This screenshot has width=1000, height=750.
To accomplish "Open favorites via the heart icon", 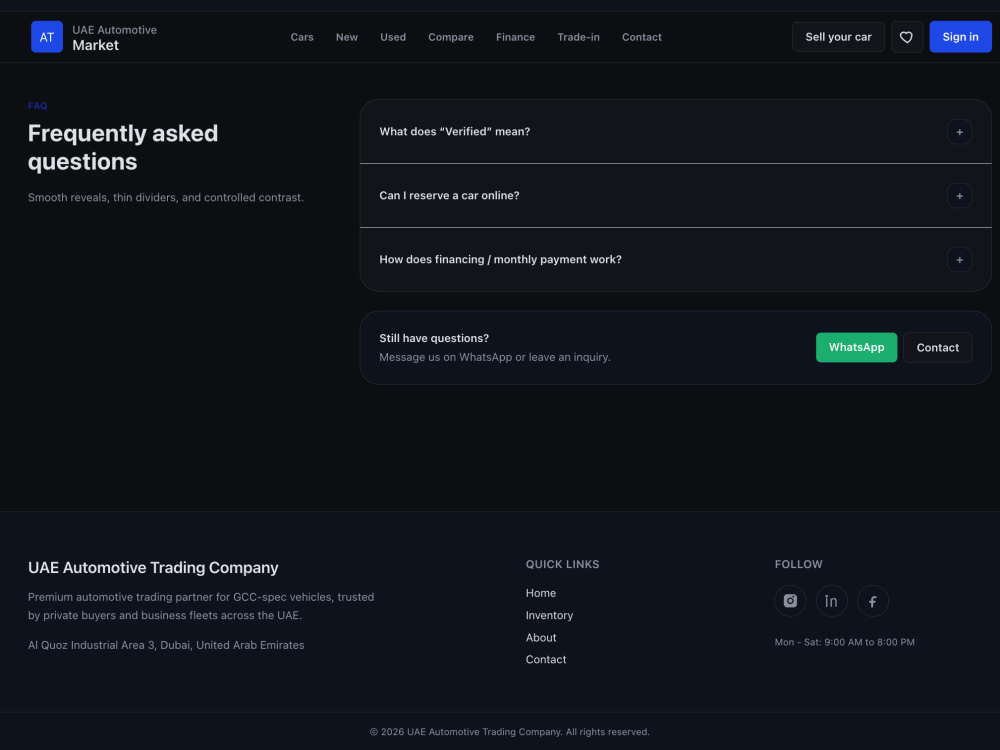I will click(x=906, y=37).
